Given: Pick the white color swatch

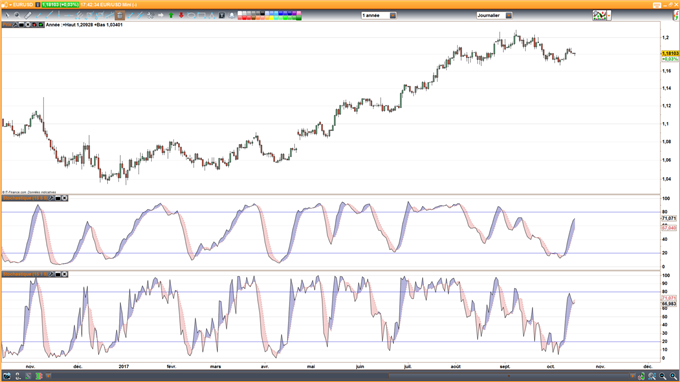Looking at the screenshot, I should click(x=240, y=13).
